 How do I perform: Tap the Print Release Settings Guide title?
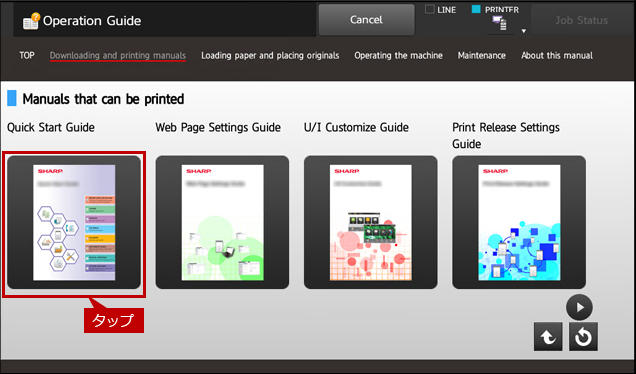click(x=506, y=135)
